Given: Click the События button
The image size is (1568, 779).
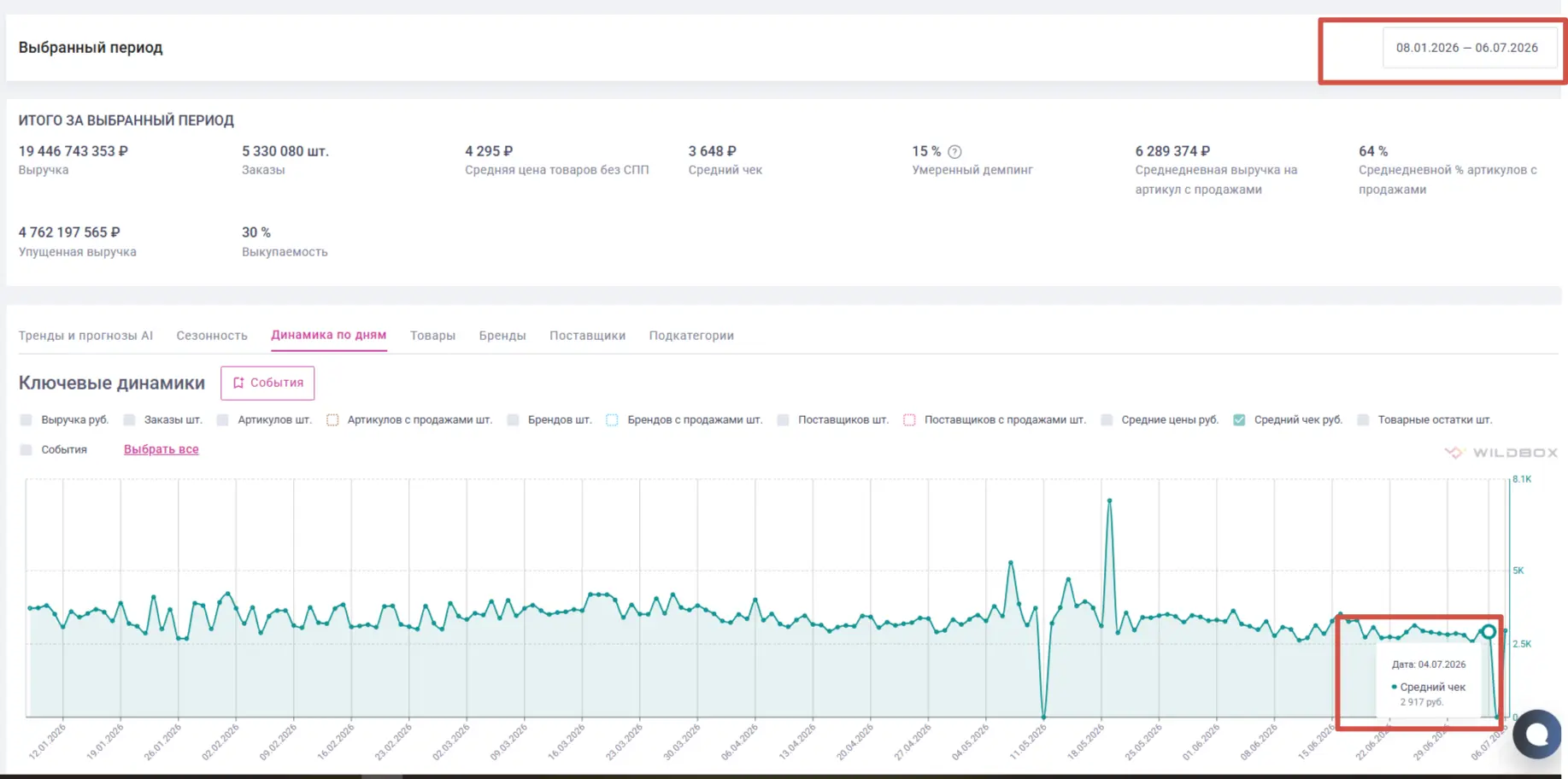Looking at the screenshot, I should pos(267,383).
